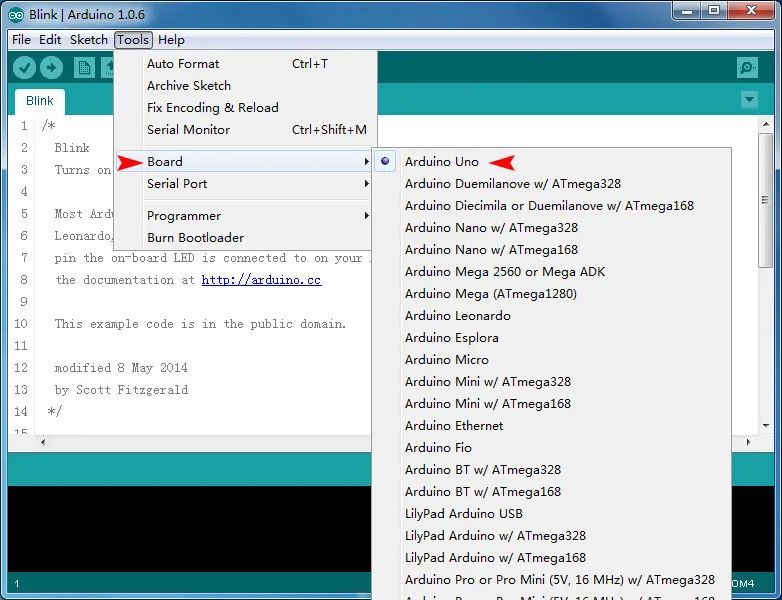Close the open Tools menu

[x=133, y=39]
